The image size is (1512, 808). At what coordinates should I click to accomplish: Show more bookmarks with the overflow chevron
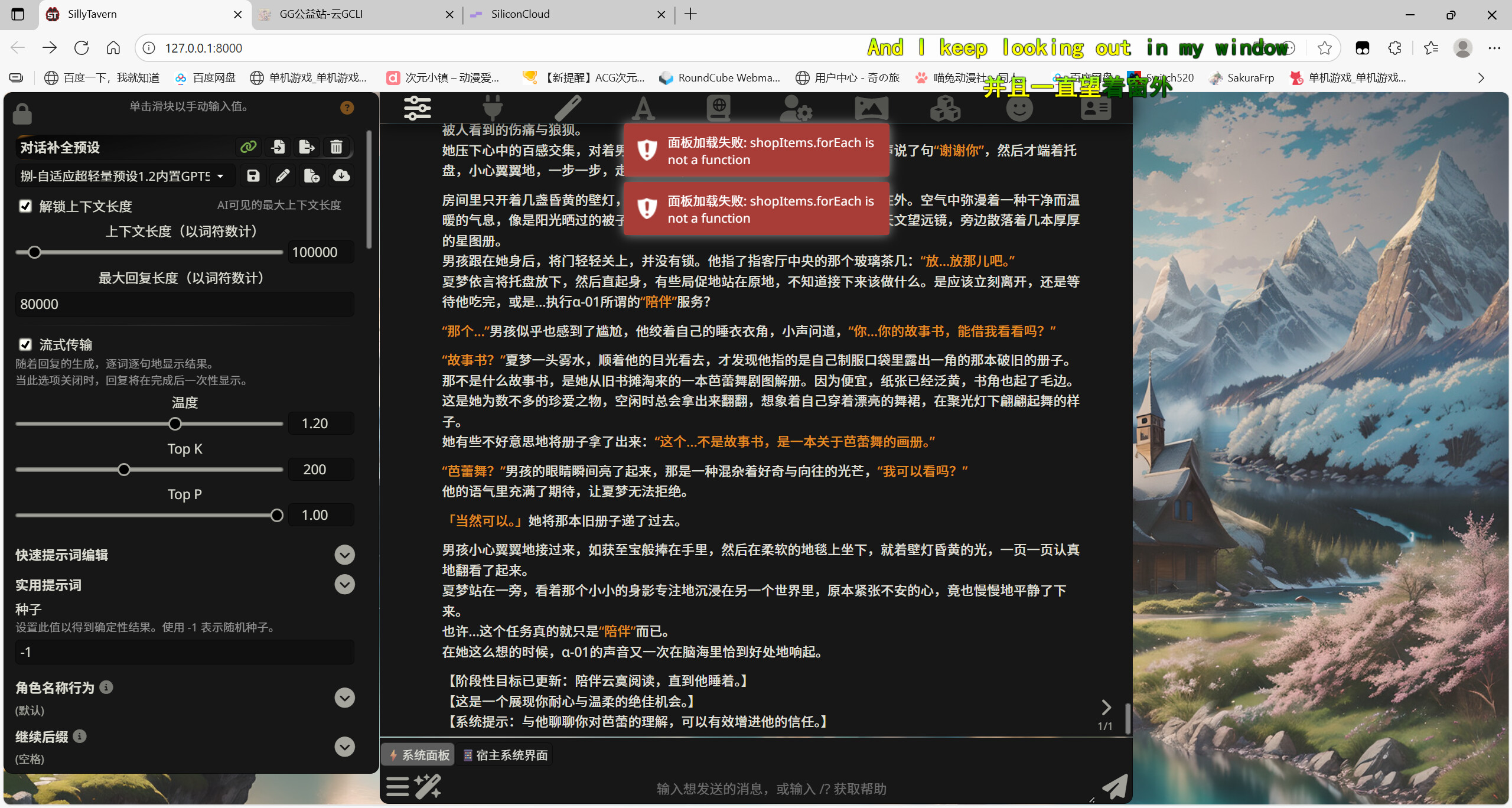tap(1481, 77)
